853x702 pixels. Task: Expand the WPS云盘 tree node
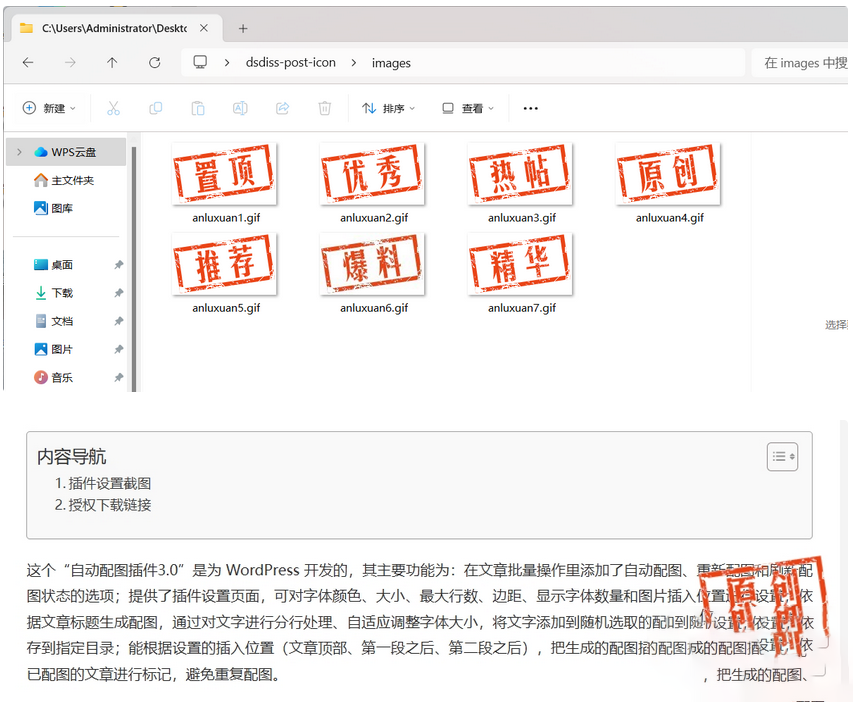pyautogui.click(x=19, y=152)
